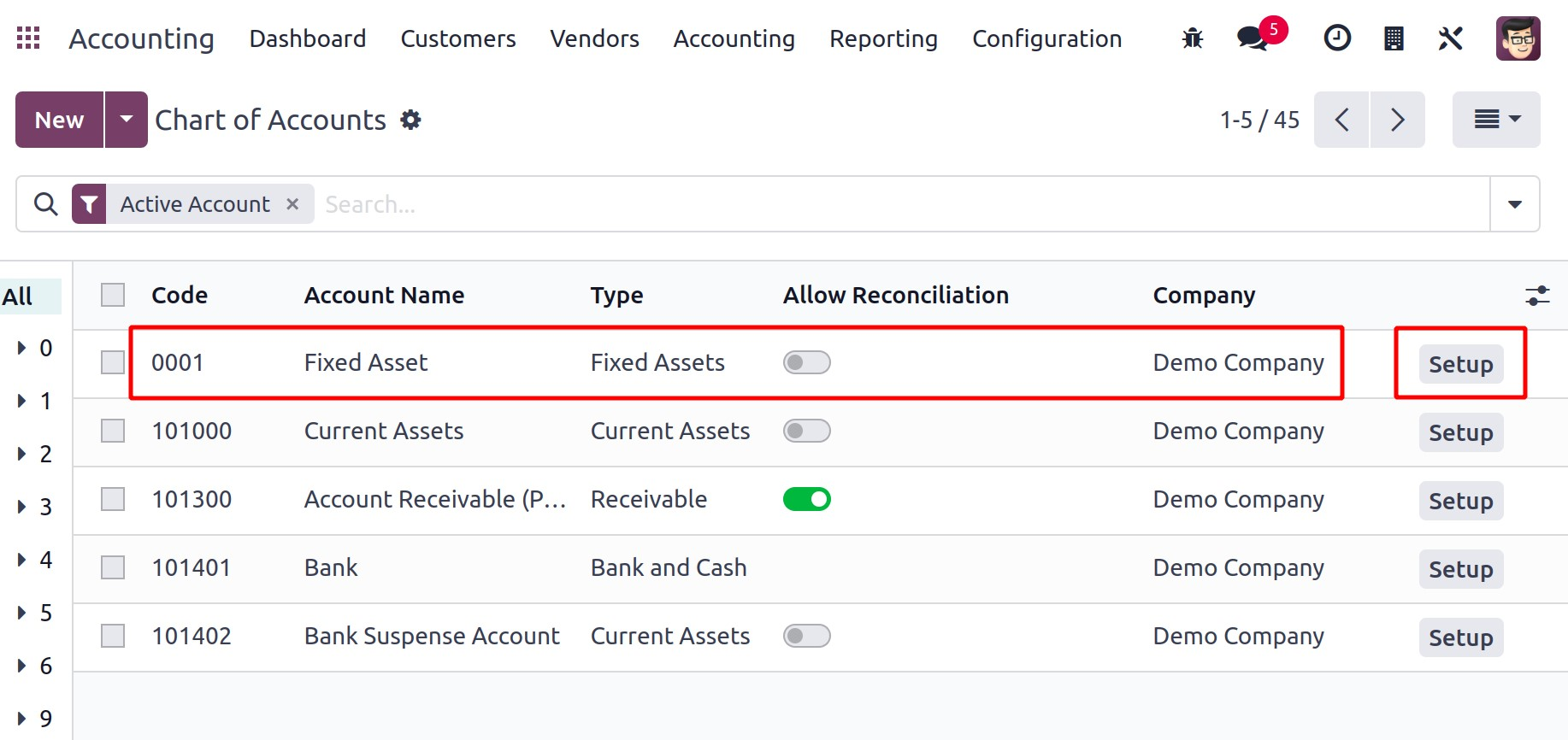Screen dimensions: 1568x740
Task: Open the chat messages icon
Action: click(x=1252, y=38)
